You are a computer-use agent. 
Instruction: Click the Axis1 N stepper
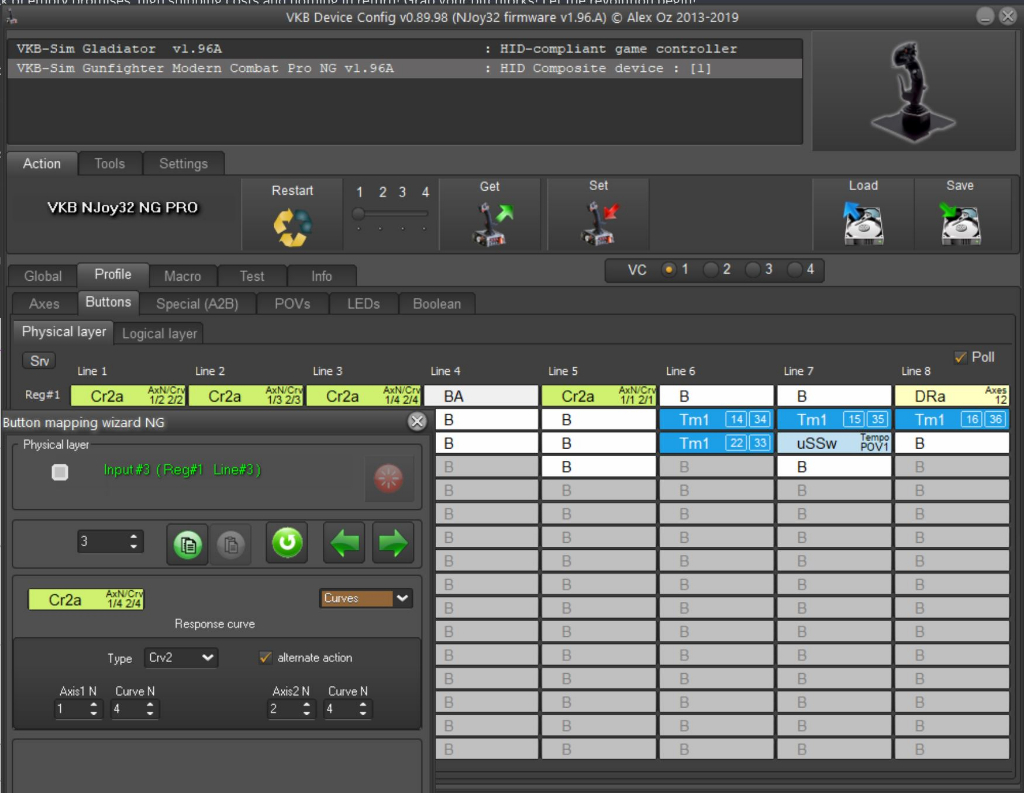(x=77, y=709)
